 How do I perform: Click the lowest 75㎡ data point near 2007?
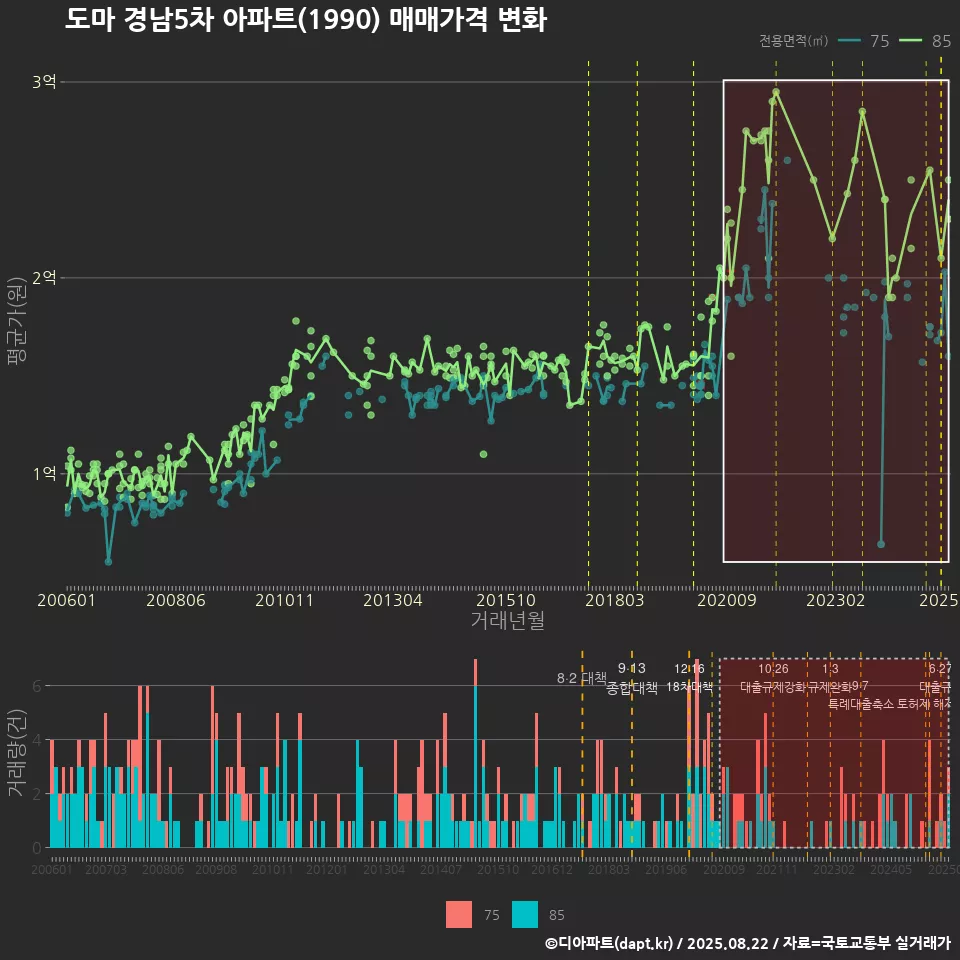click(x=108, y=561)
